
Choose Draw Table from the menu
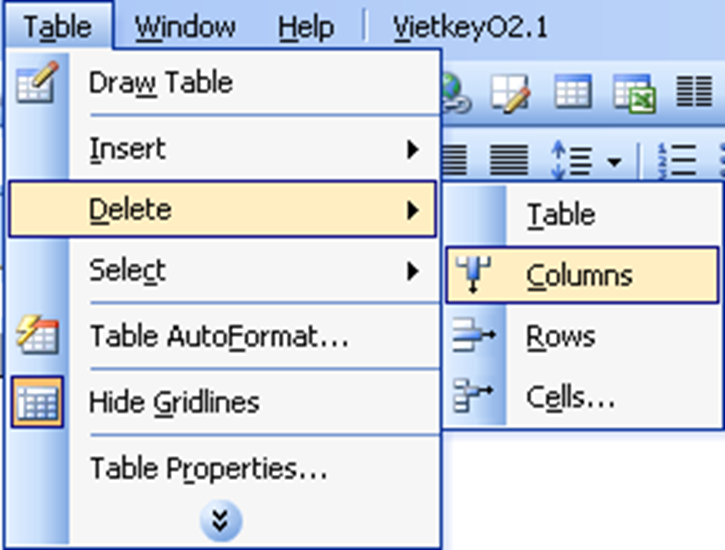point(161,82)
